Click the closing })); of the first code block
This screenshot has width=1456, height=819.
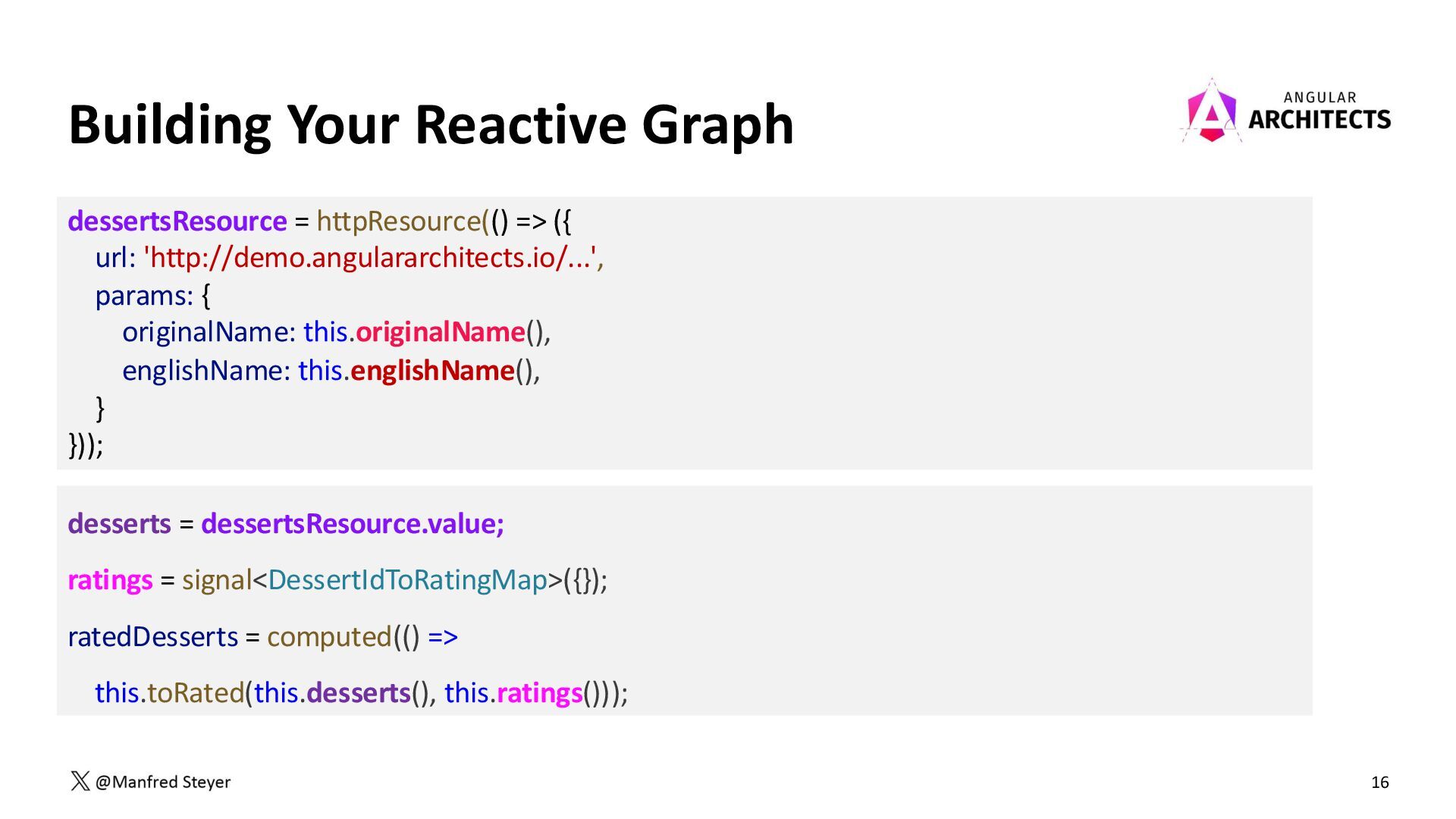pyautogui.click(x=86, y=444)
